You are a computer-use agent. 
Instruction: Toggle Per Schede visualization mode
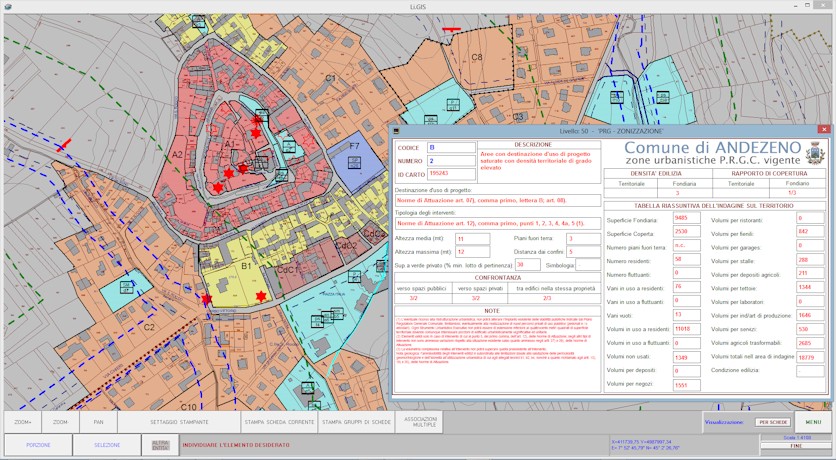772,422
